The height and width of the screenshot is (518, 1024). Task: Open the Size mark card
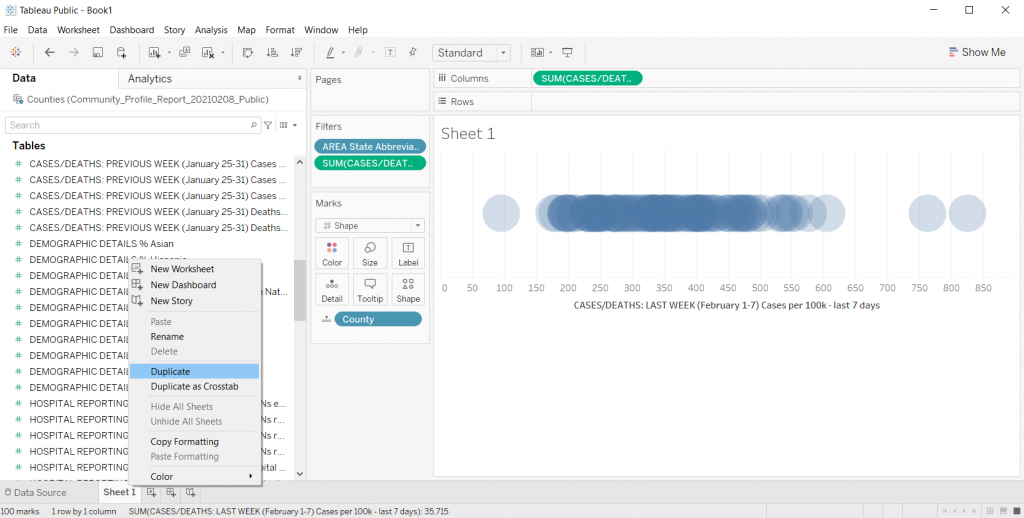[x=370, y=254]
